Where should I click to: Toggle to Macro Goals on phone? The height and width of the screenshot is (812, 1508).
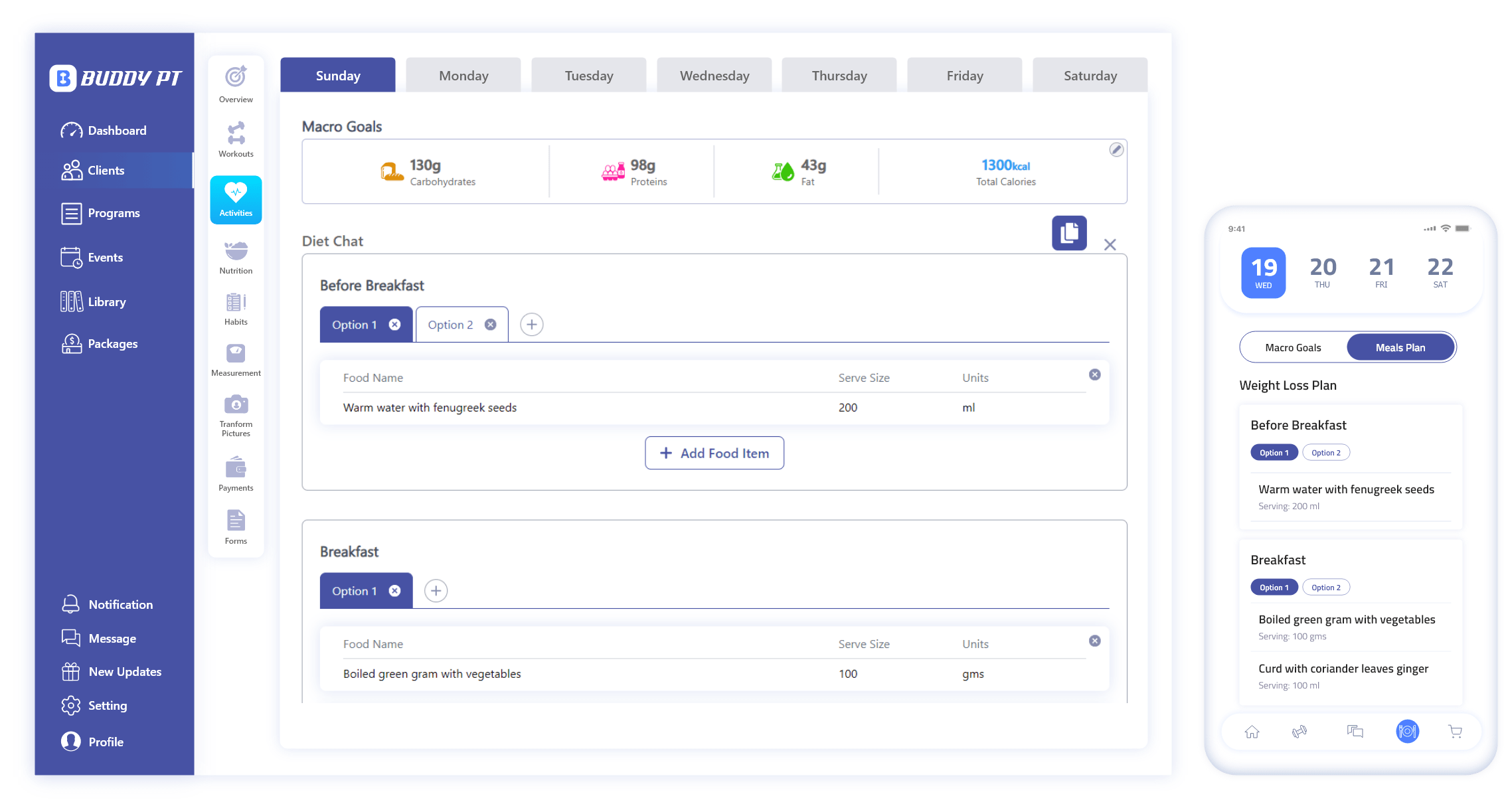point(1293,348)
